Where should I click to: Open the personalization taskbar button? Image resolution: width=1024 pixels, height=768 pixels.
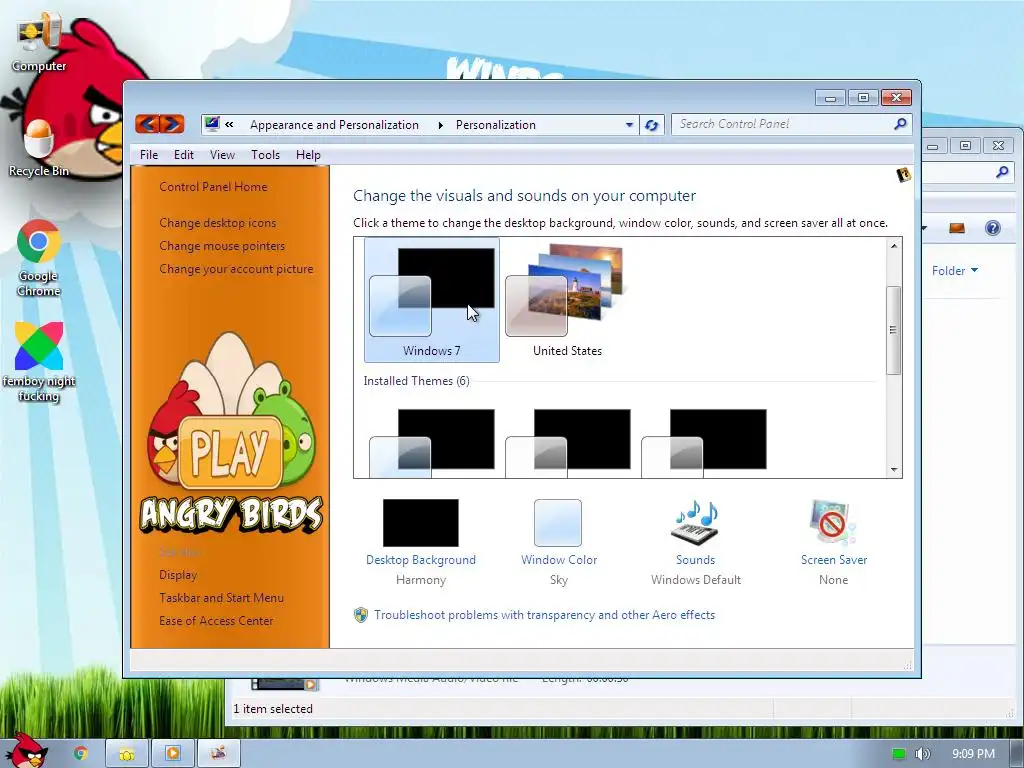tap(218, 754)
